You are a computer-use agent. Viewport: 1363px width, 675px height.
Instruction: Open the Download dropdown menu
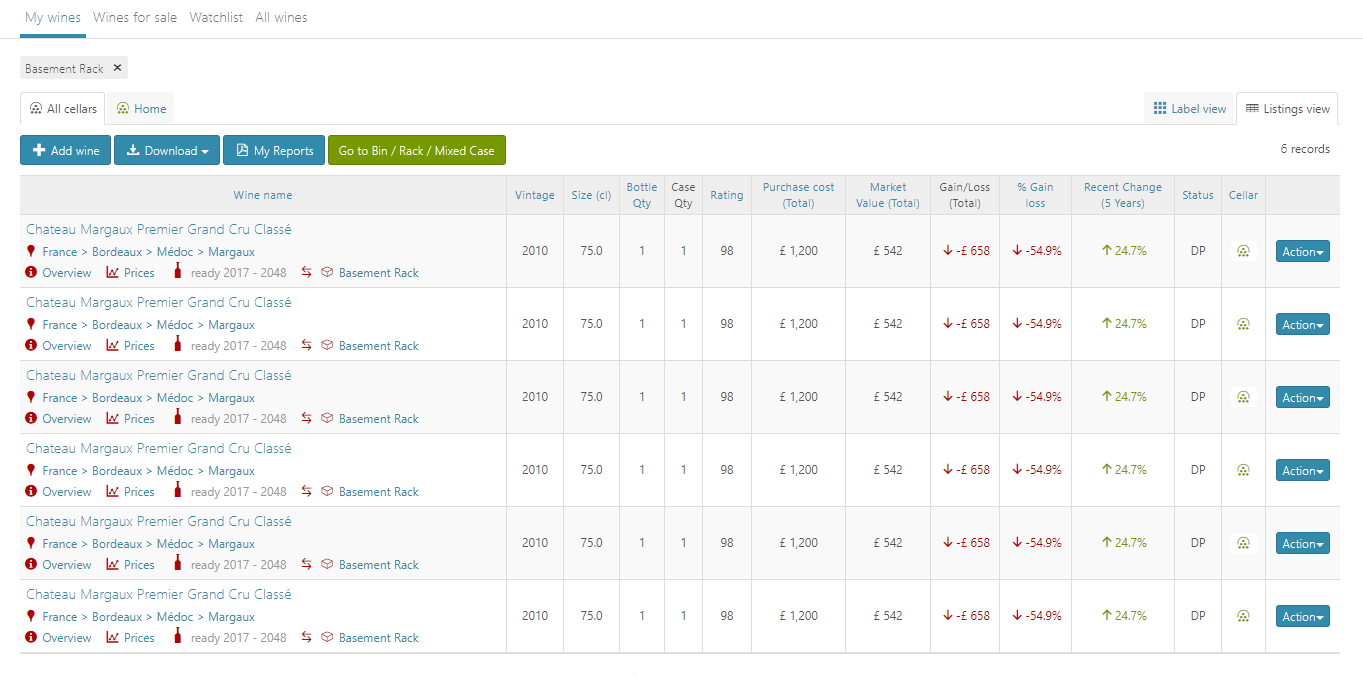coord(166,150)
